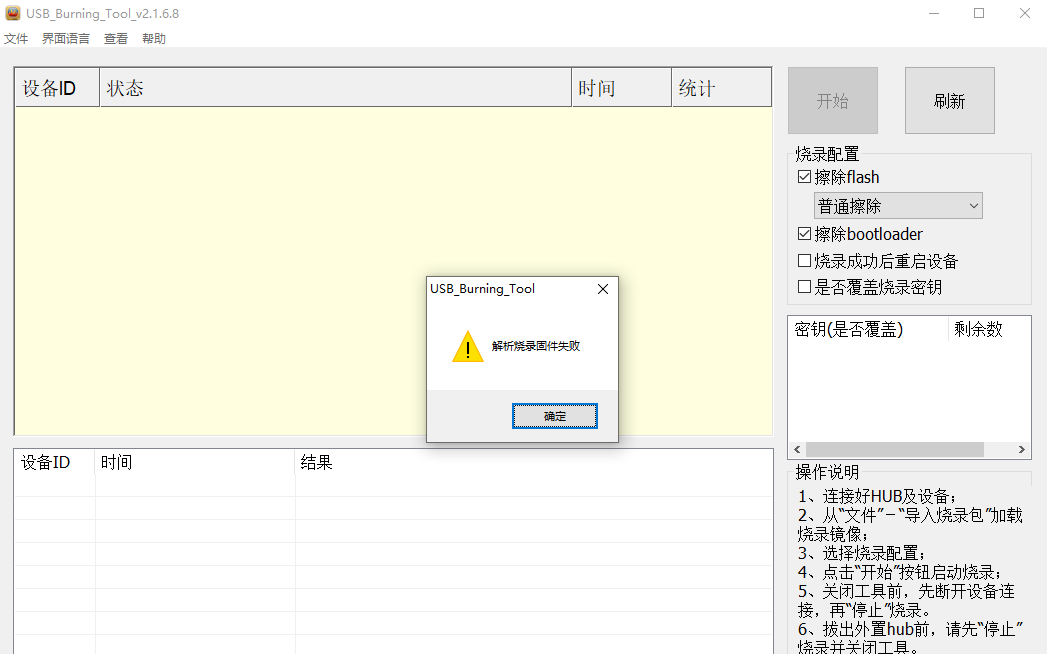Enable 烧录成功后重启设备 checkbox
The height and width of the screenshot is (664, 1056).
[804, 261]
